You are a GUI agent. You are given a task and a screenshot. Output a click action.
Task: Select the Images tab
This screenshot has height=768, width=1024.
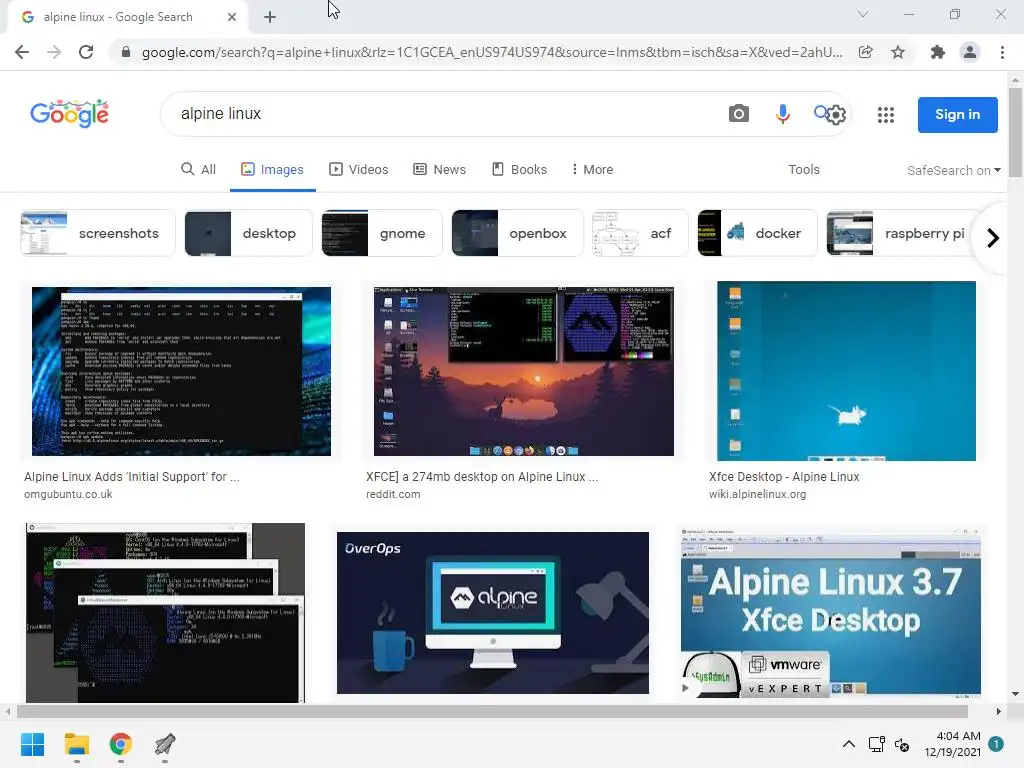272,170
